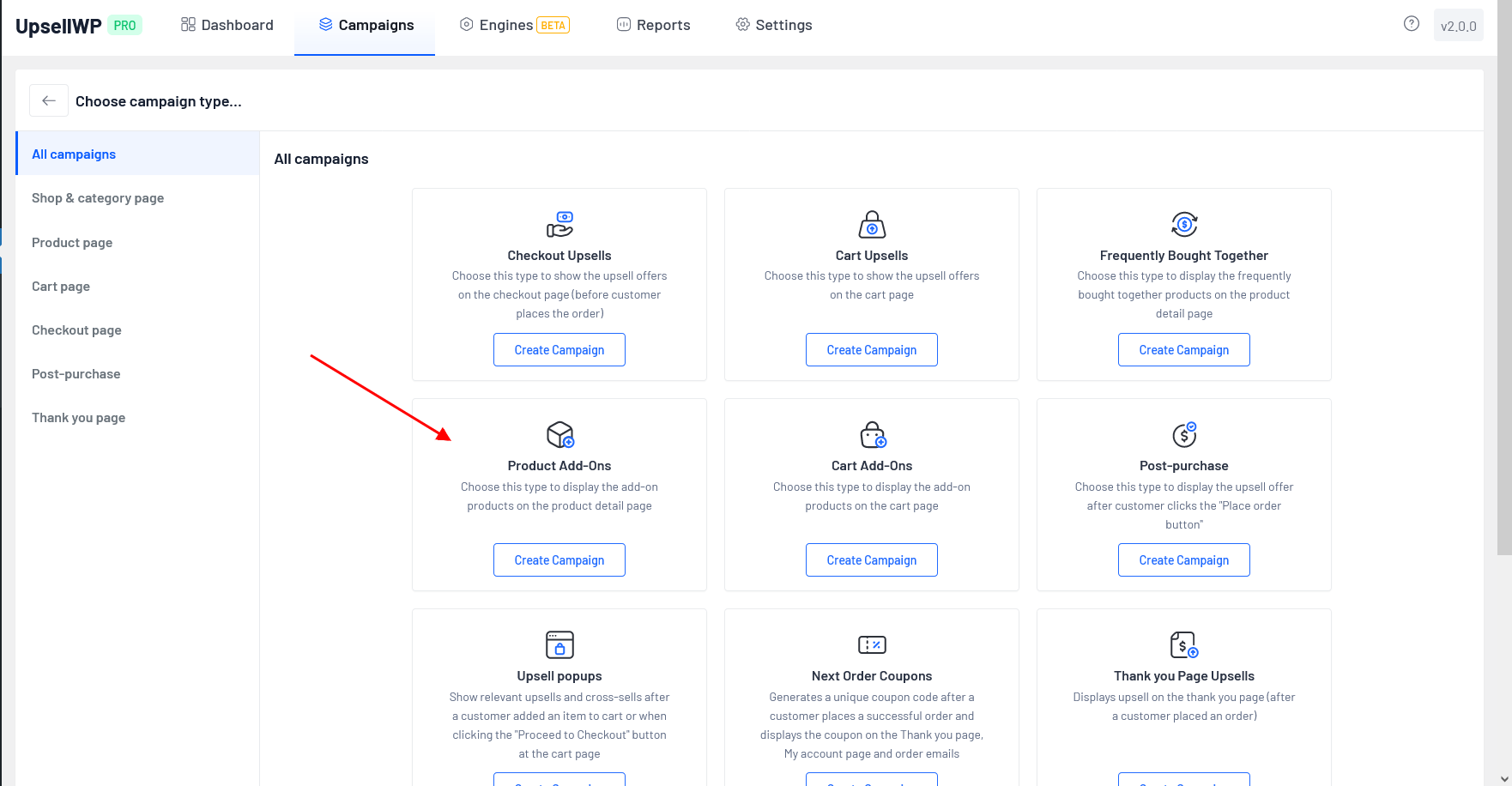
Task: Go to the Reports tab
Action: [x=654, y=25]
